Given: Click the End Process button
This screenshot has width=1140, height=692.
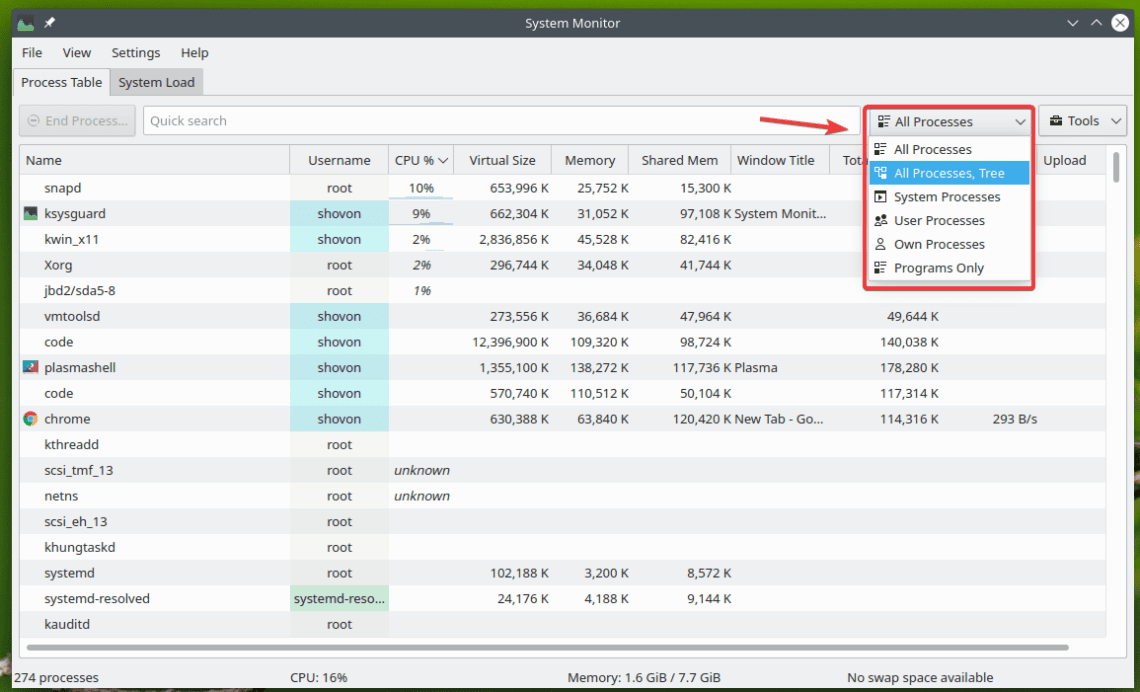Looking at the screenshot, I should [77, 120].
